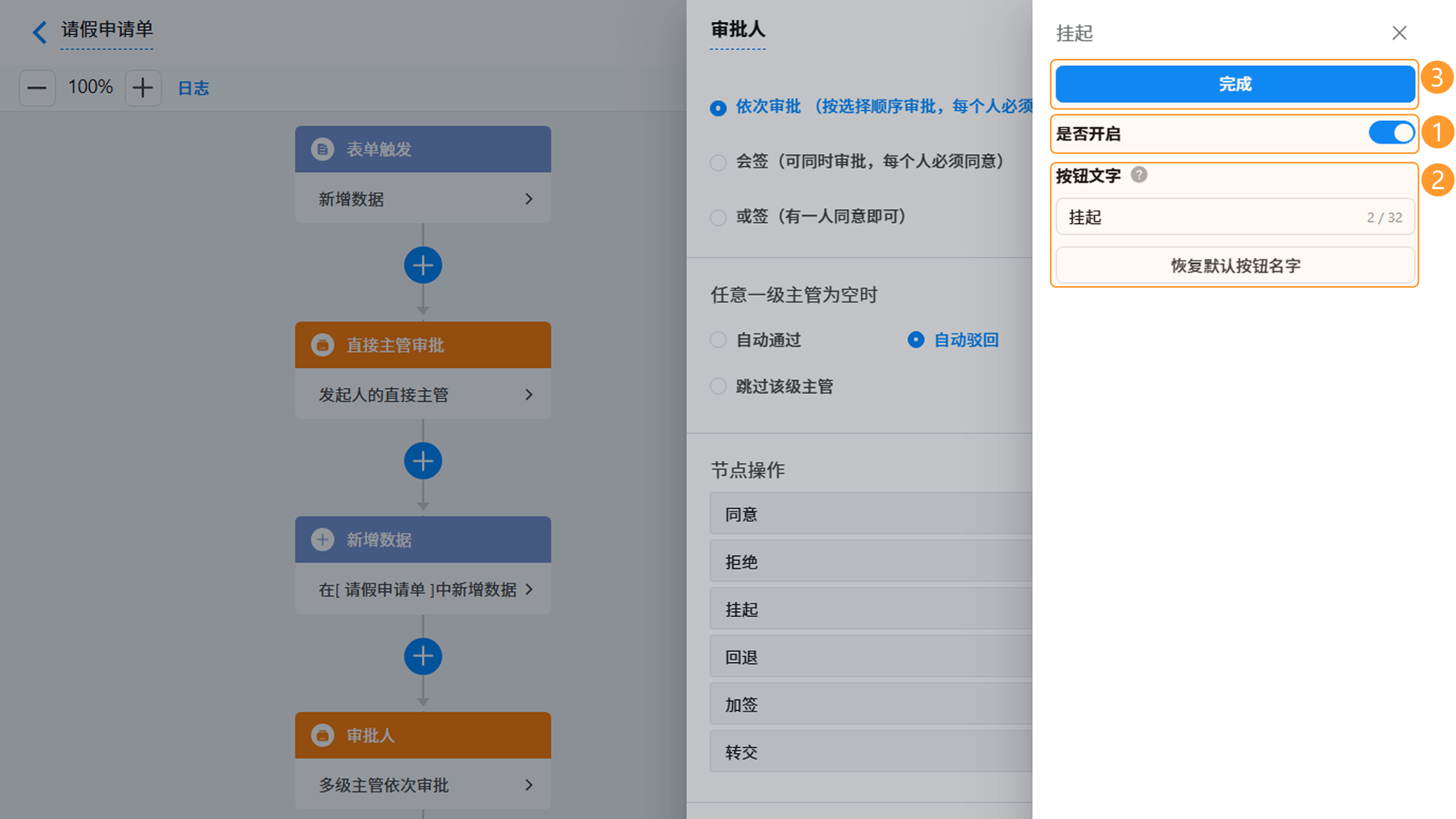
Task: Click the 100% zoom level text
Action: point(91,87)
